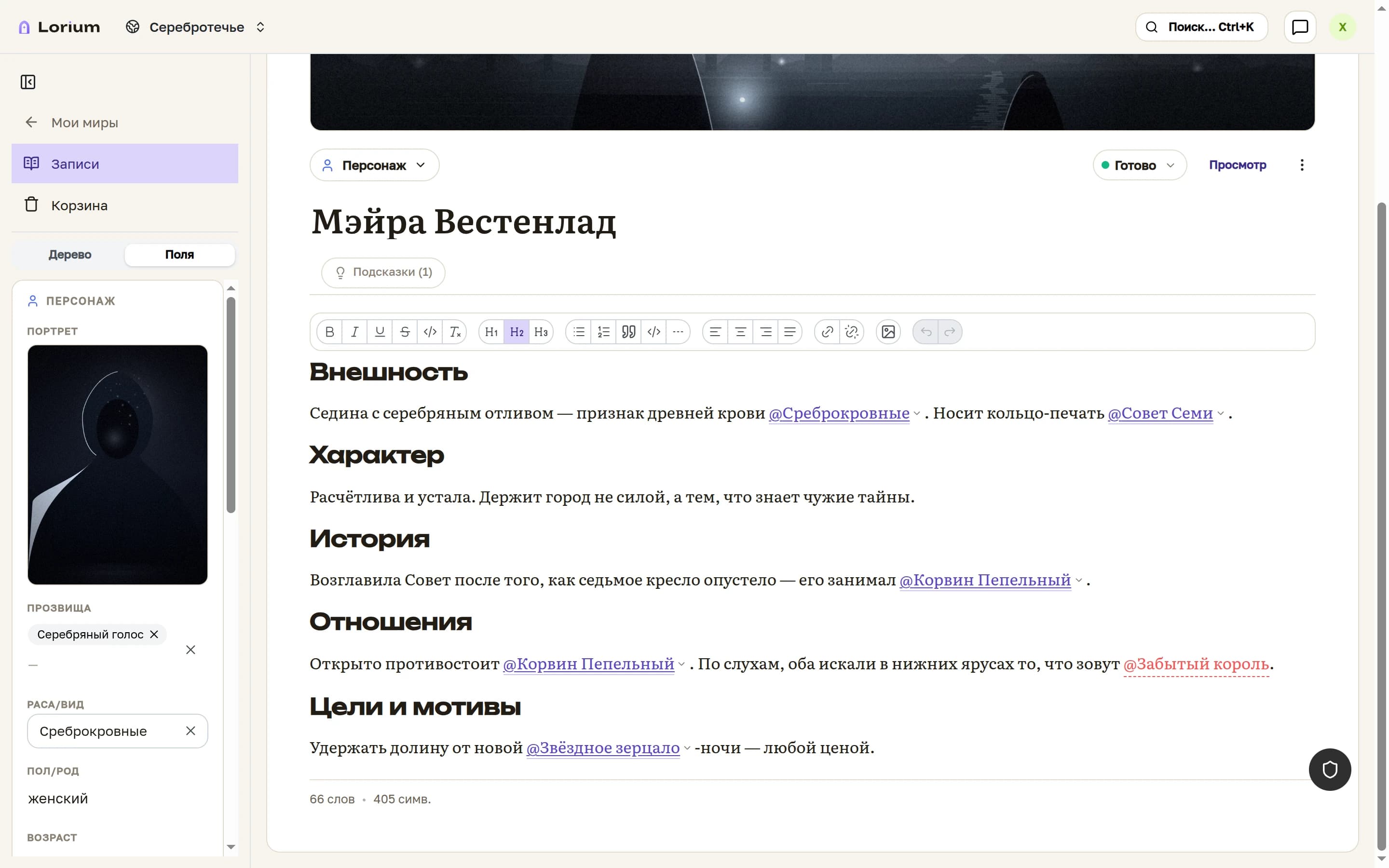The height and width of the screenshot is (868, 1389).
Task: Remove Серебряный голос nickname tag
Action: click(x=154, y=634)
